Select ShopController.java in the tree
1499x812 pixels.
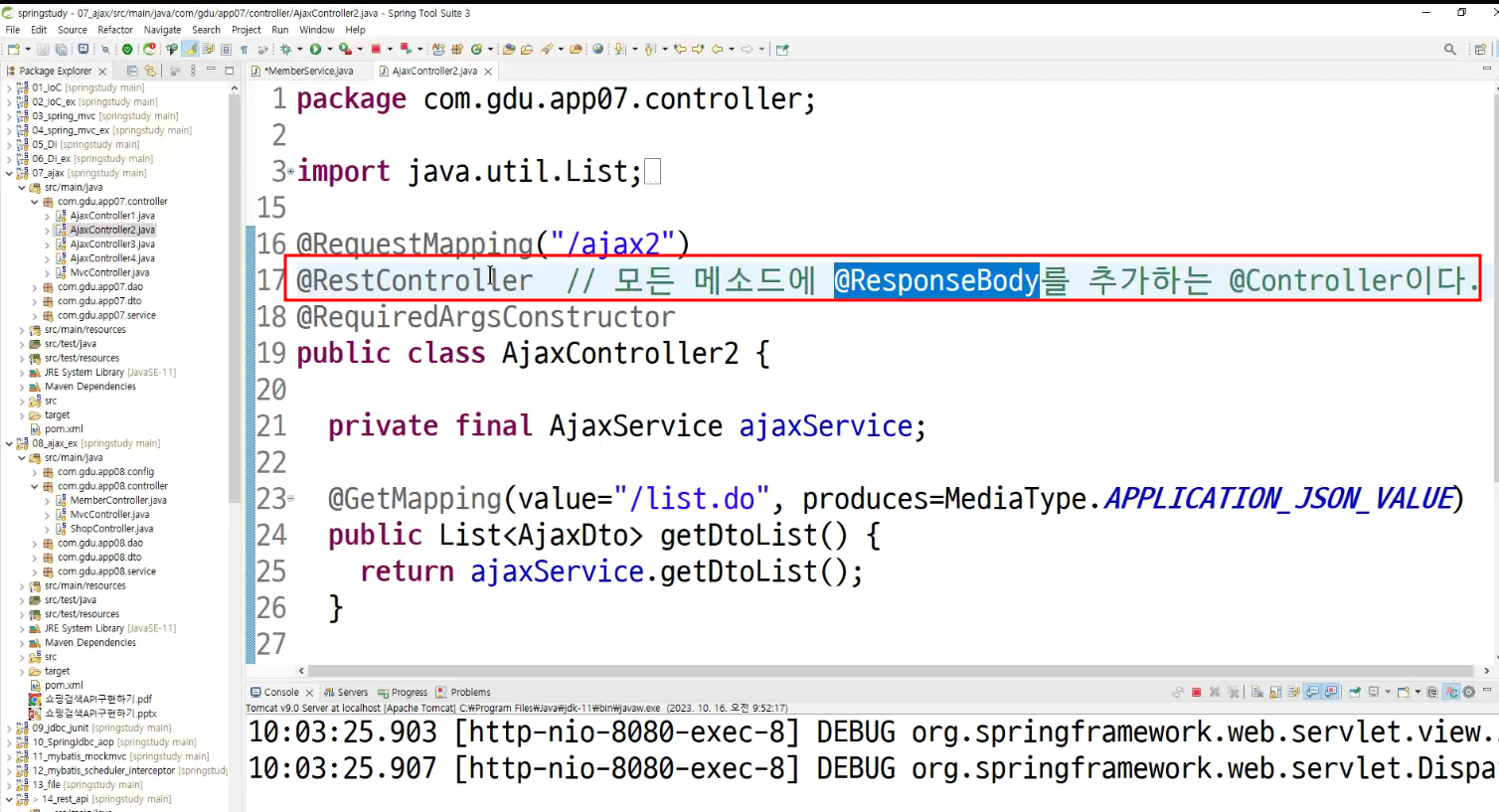(111, 529)
